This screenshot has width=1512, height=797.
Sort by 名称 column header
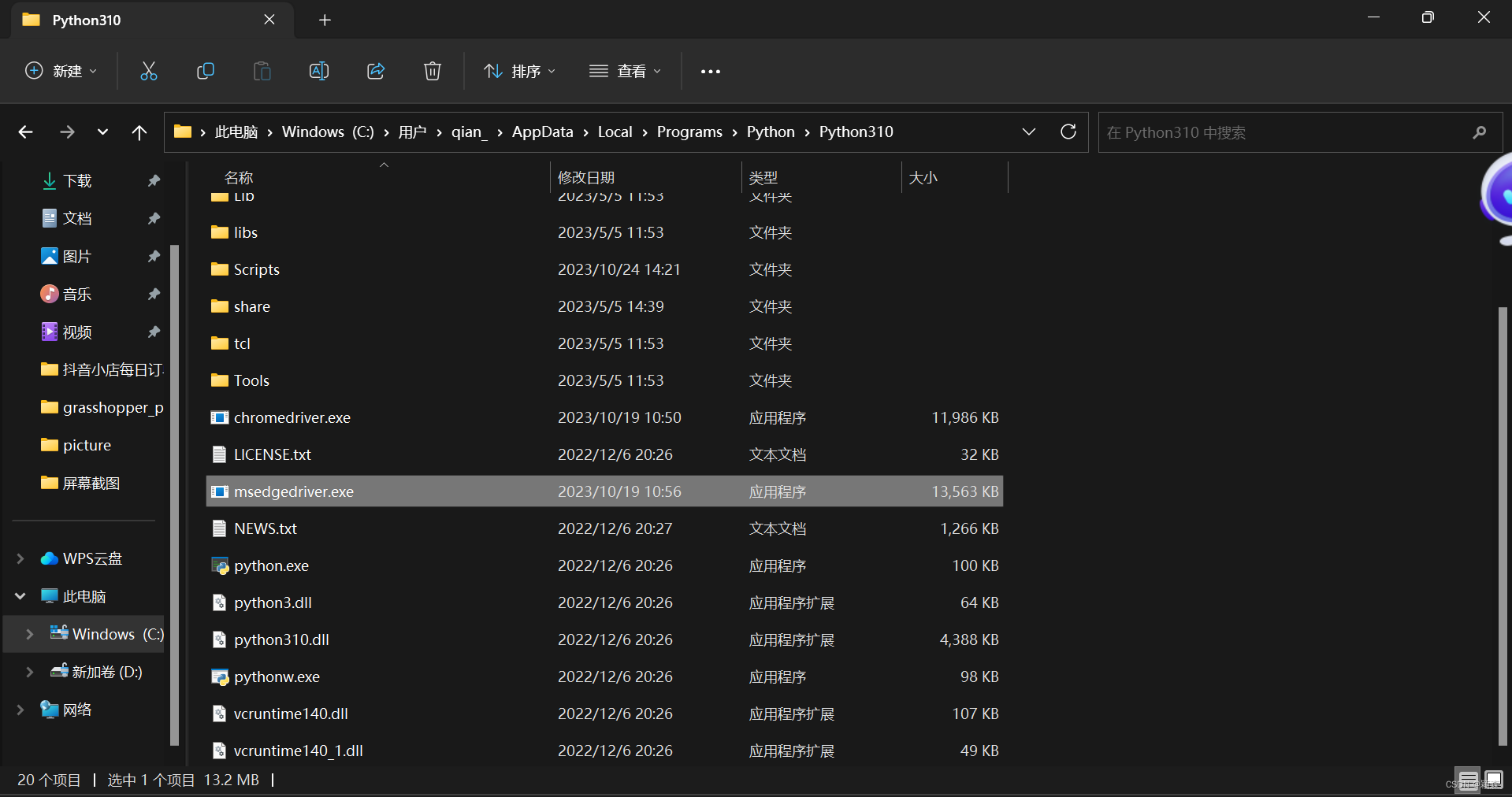pos(239,177)
